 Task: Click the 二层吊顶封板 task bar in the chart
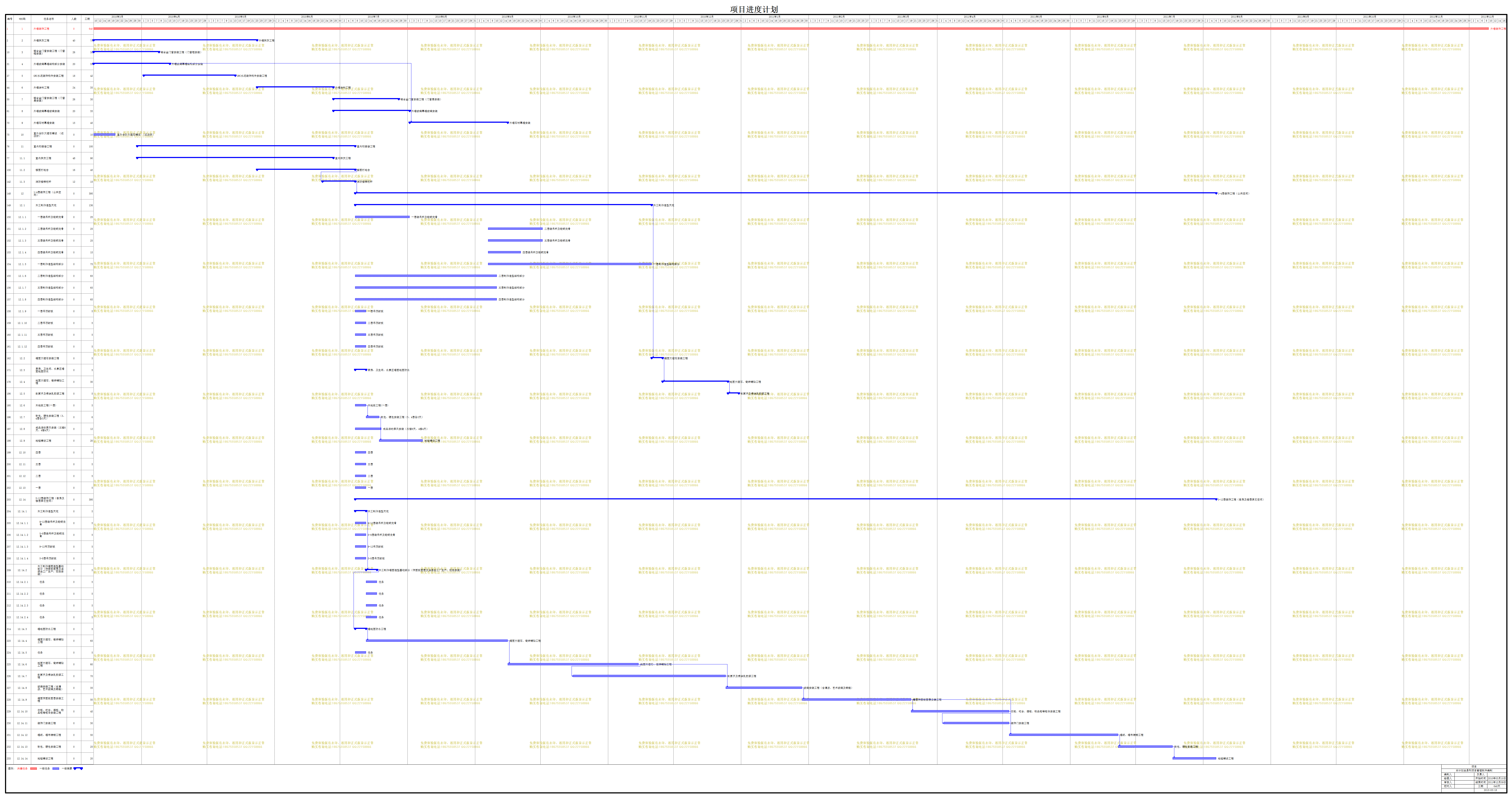click(360, 323)
